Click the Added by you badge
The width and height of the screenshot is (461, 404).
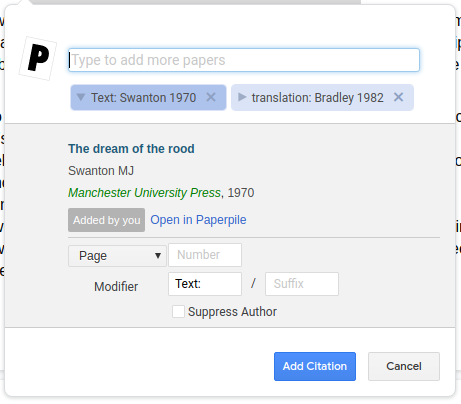pyautogui.click(x=106, y=220)
